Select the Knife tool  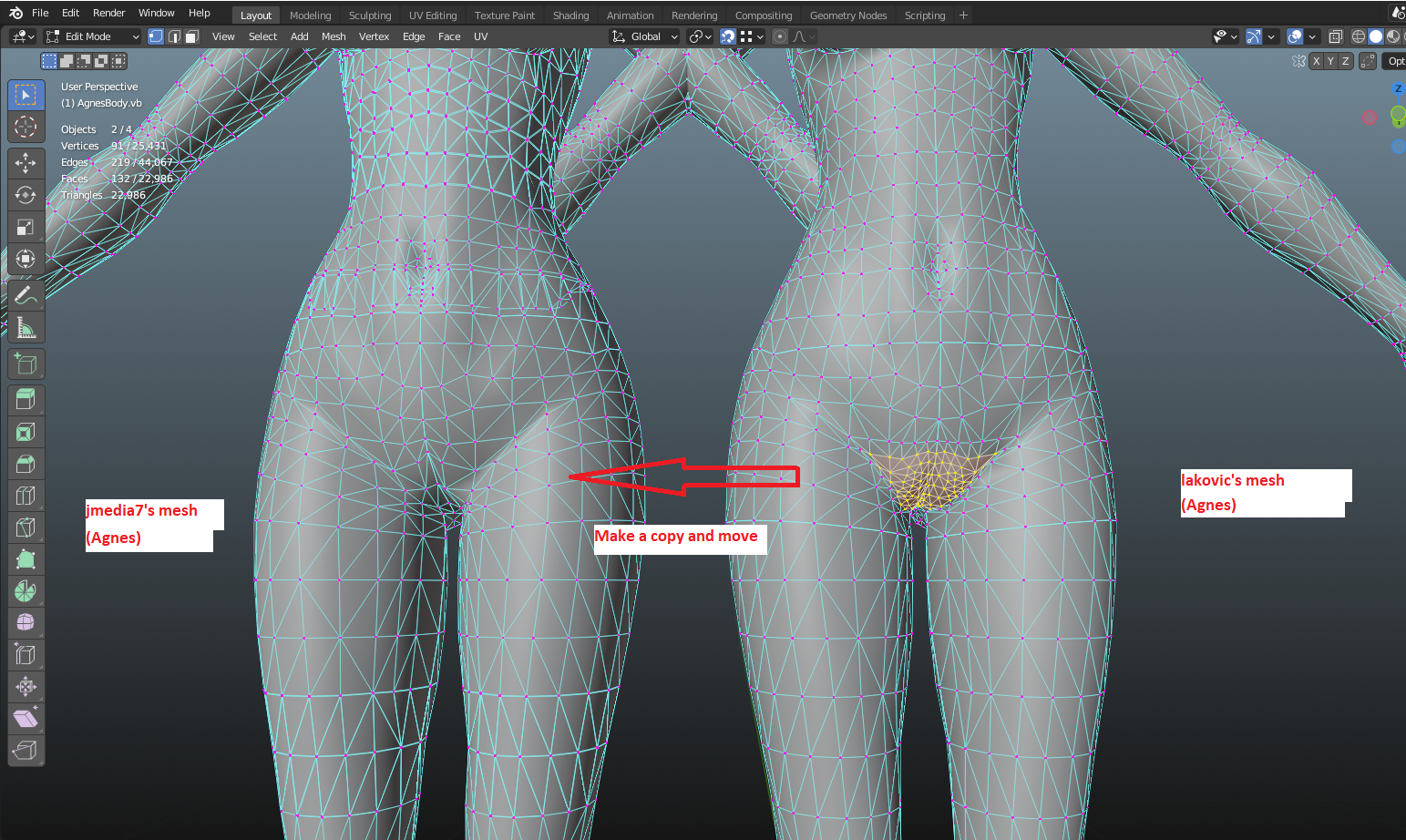point(26,528)
